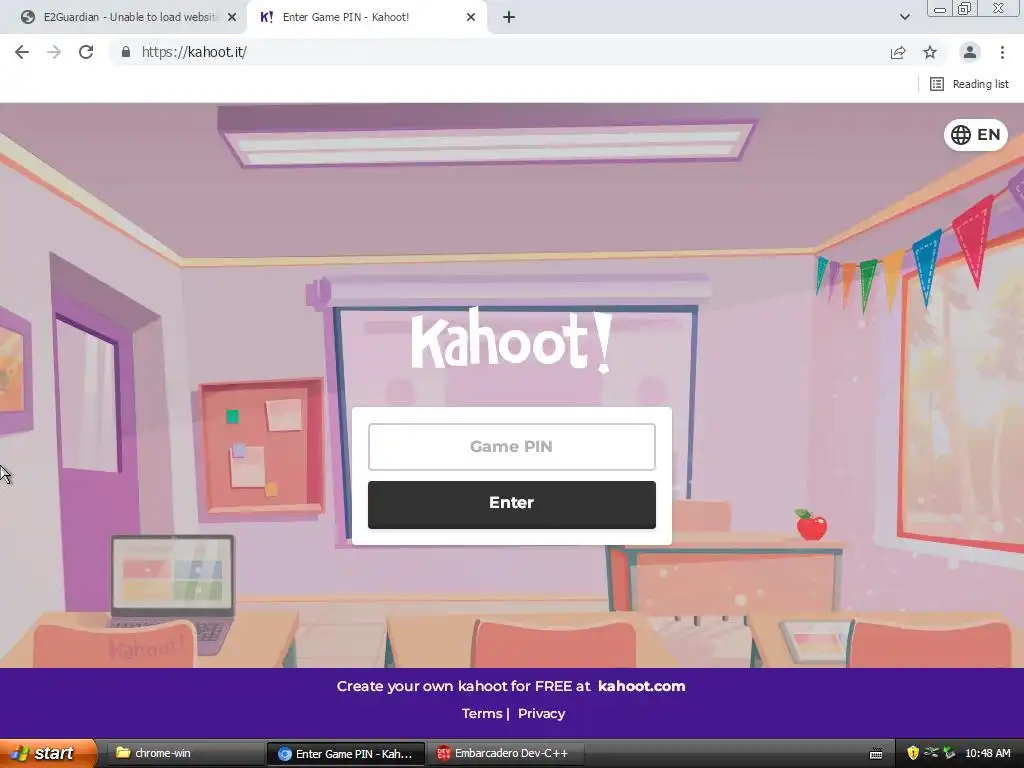Open the Chrome profile menu
The height and width of the screenshot is (768, 1024).
pos(970,52)
